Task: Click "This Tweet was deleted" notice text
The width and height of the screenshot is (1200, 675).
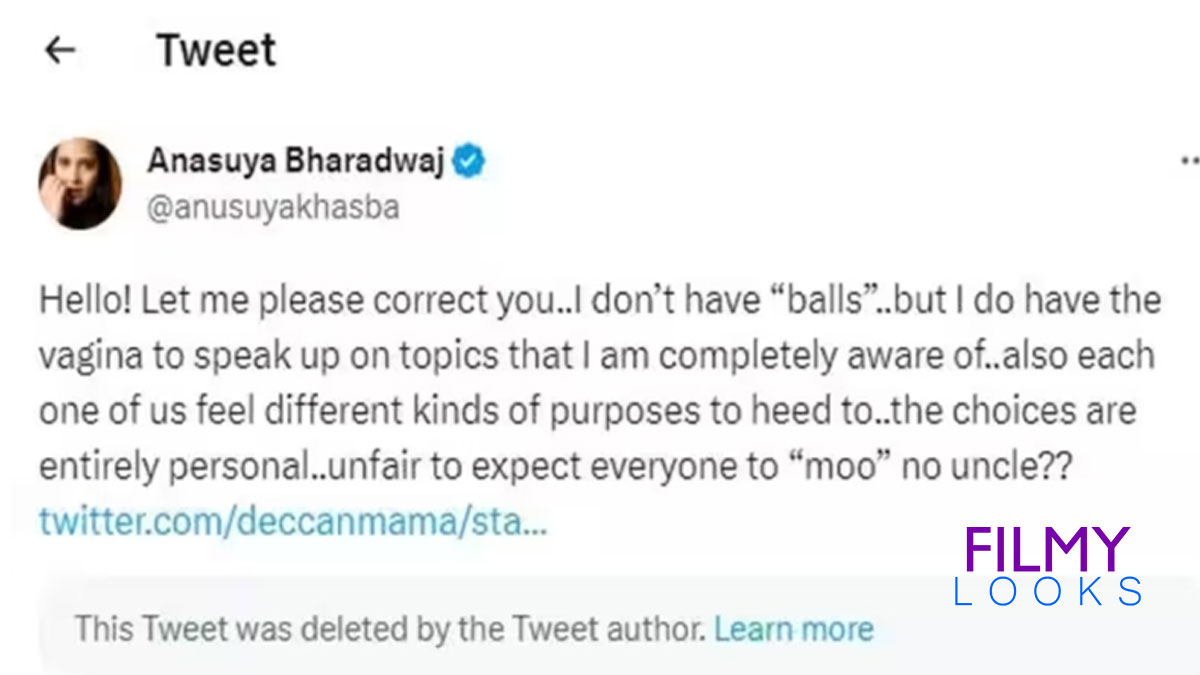Action: (x=391, y=628)
